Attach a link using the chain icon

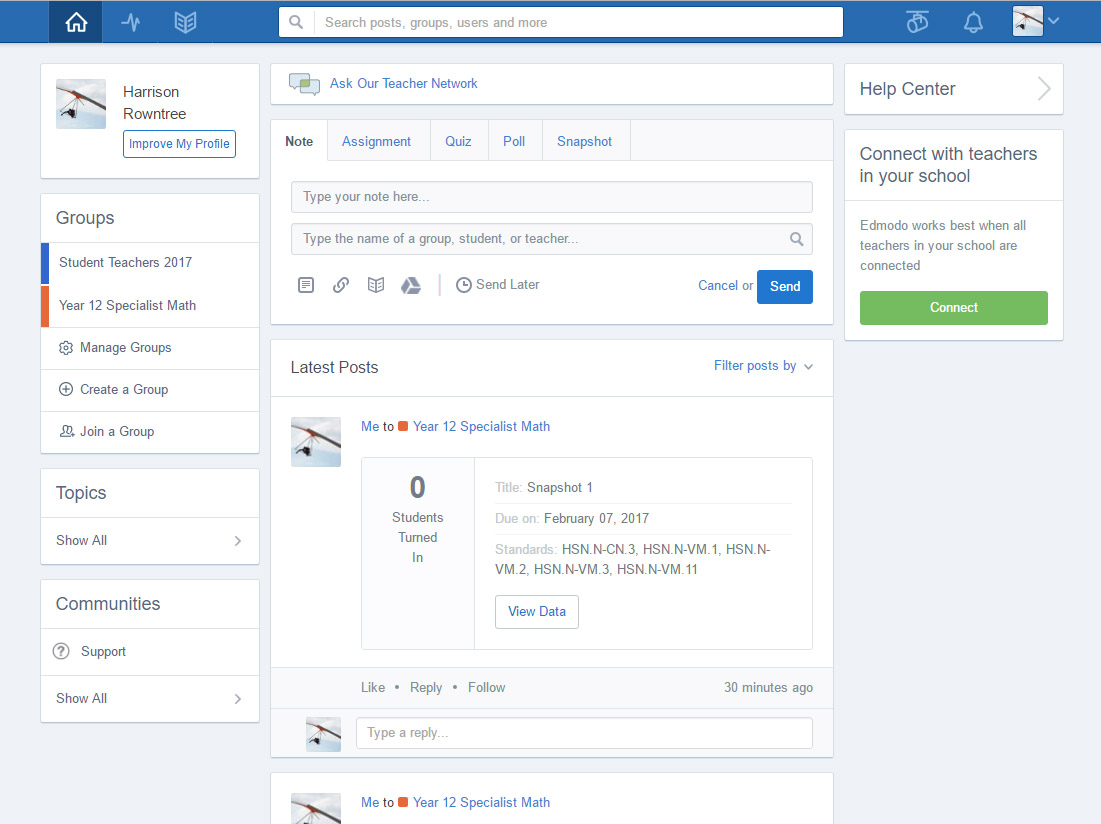pos(341,285)
